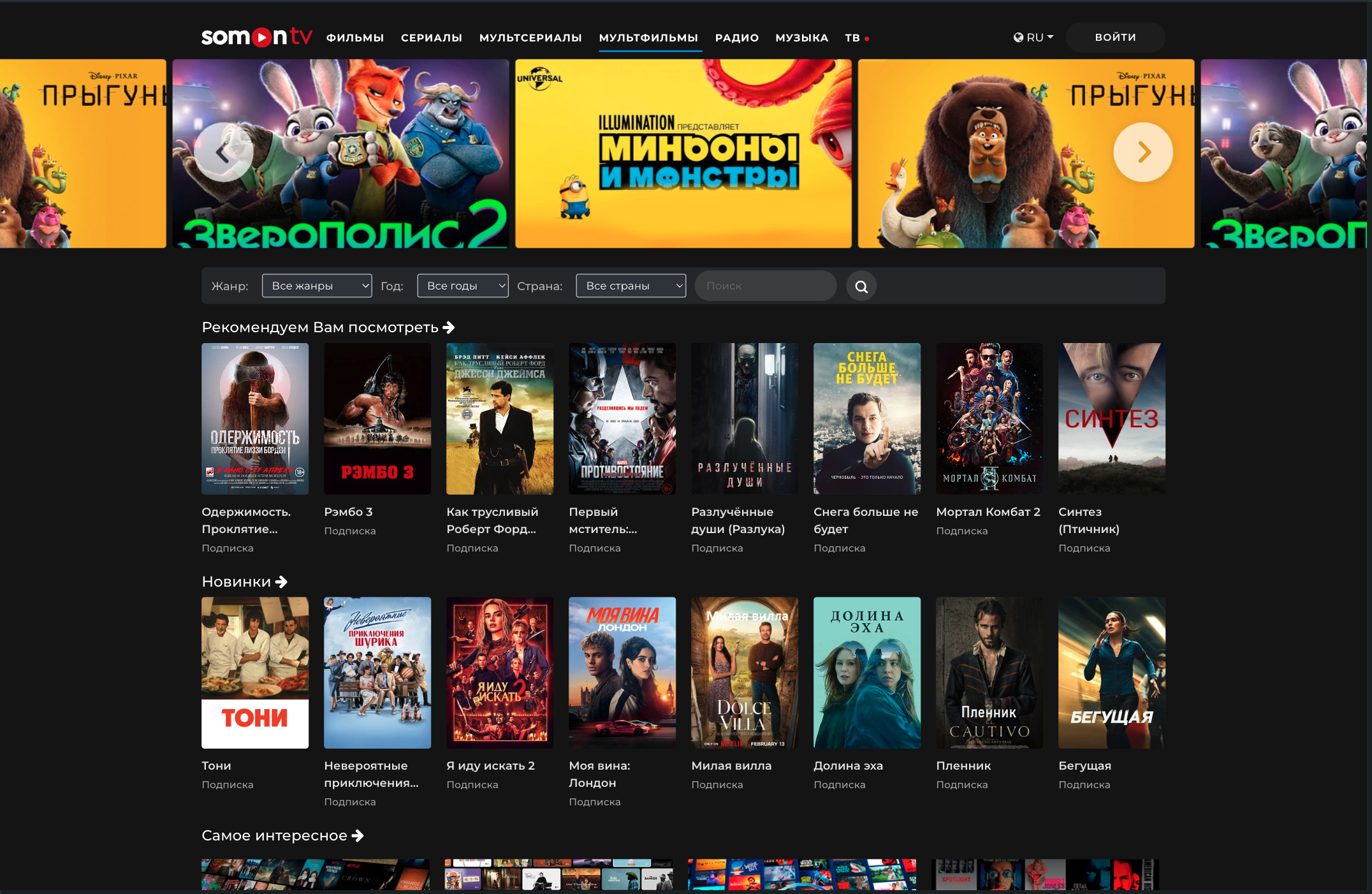Open the Фильмы menu item
This screenshot has height=894, width=1372.
coord(355,38)
